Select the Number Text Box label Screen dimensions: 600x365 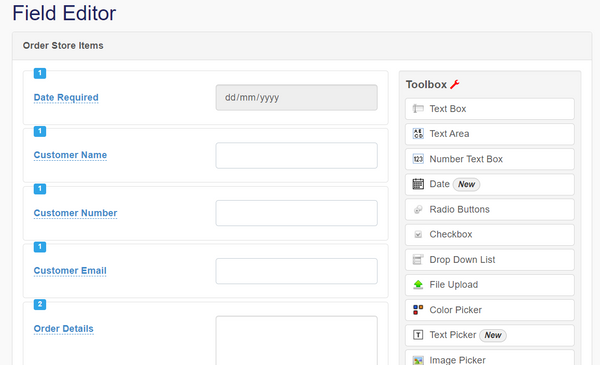pyautogui.click(x=466, y=159)
